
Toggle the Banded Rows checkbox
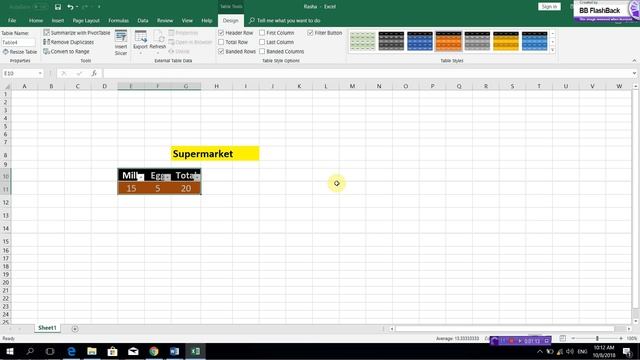[x=221, y=51]
